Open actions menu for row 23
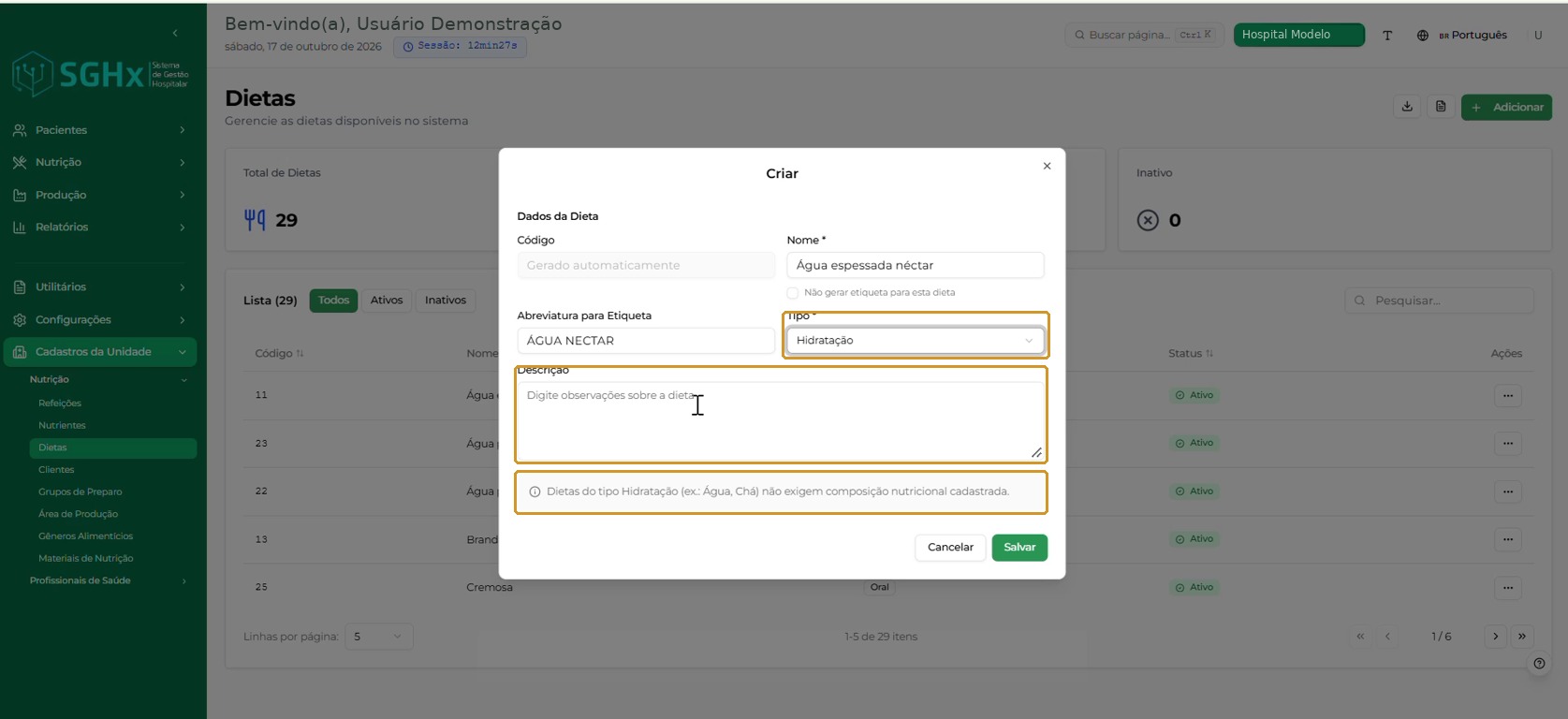 point(1507,443)
